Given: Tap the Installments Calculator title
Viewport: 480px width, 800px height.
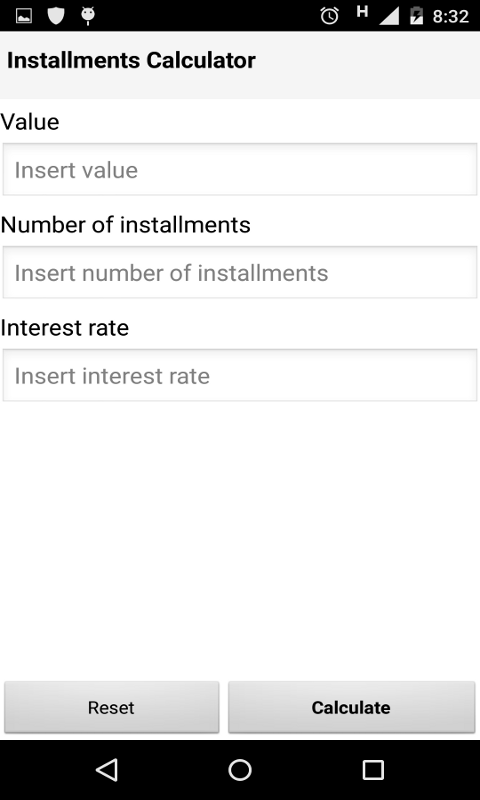Looking at the screenshot, I should click(131, 61).
